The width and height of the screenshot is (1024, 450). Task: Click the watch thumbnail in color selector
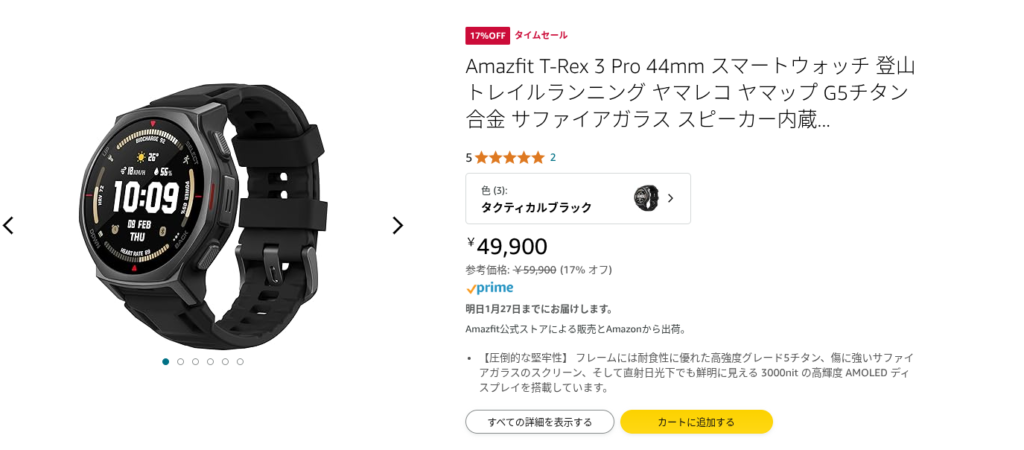click(645, 198)
